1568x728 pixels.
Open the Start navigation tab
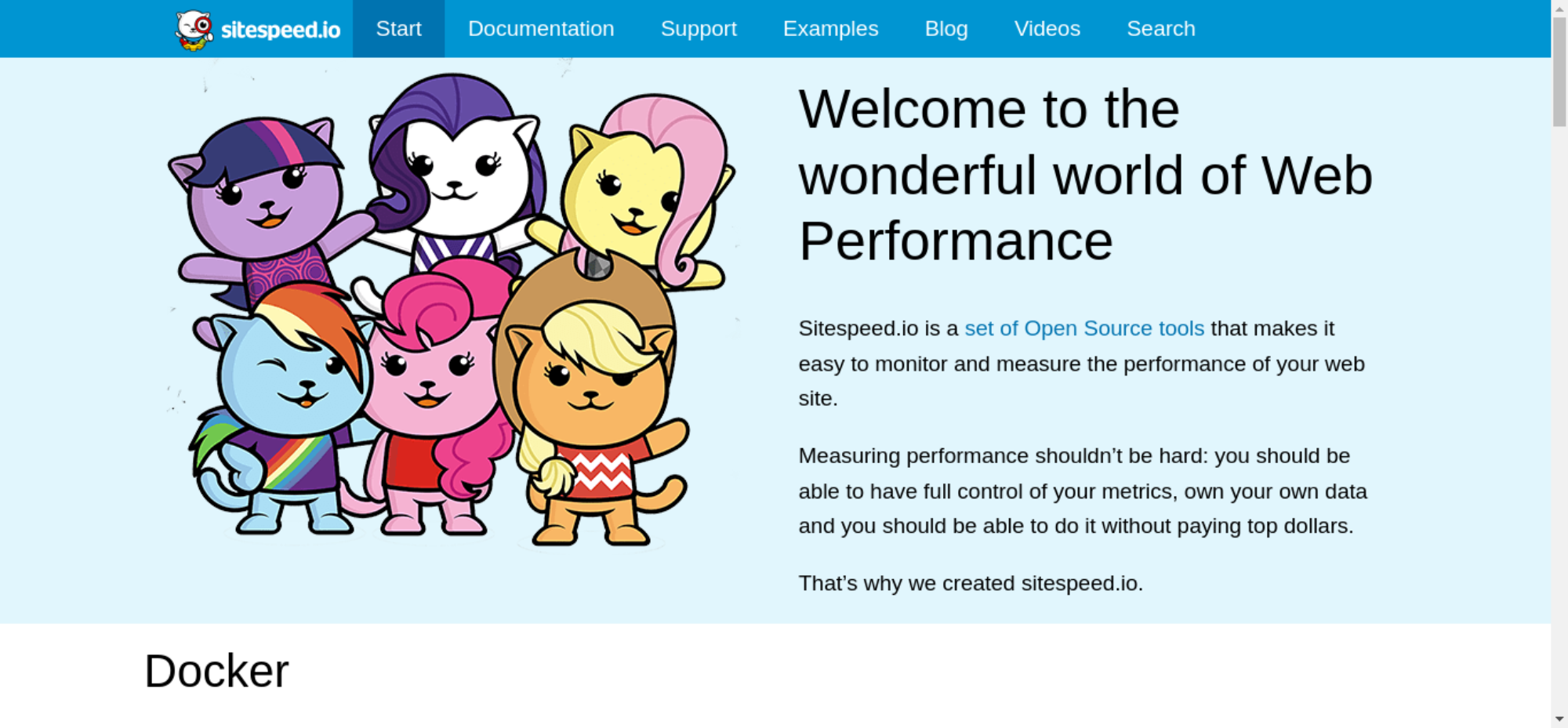pyautogui.click(x=398, y=29)
